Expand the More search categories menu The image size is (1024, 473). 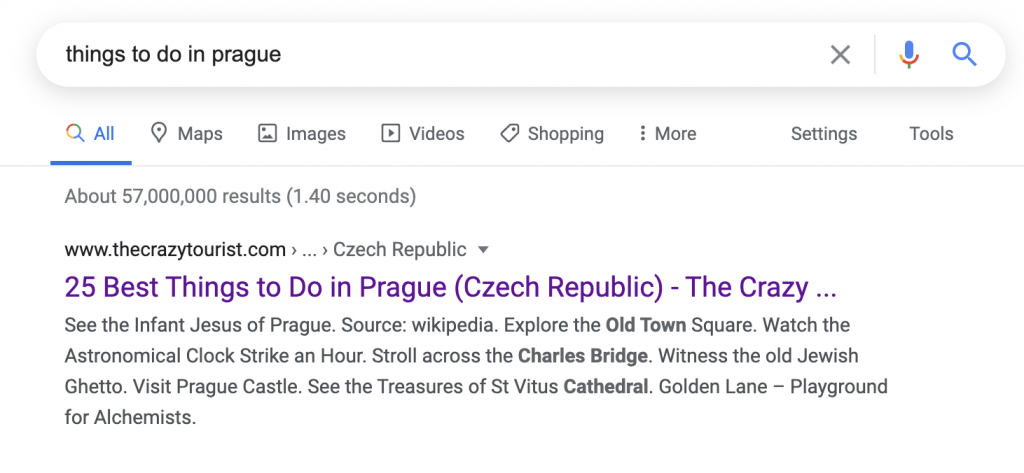667,133
